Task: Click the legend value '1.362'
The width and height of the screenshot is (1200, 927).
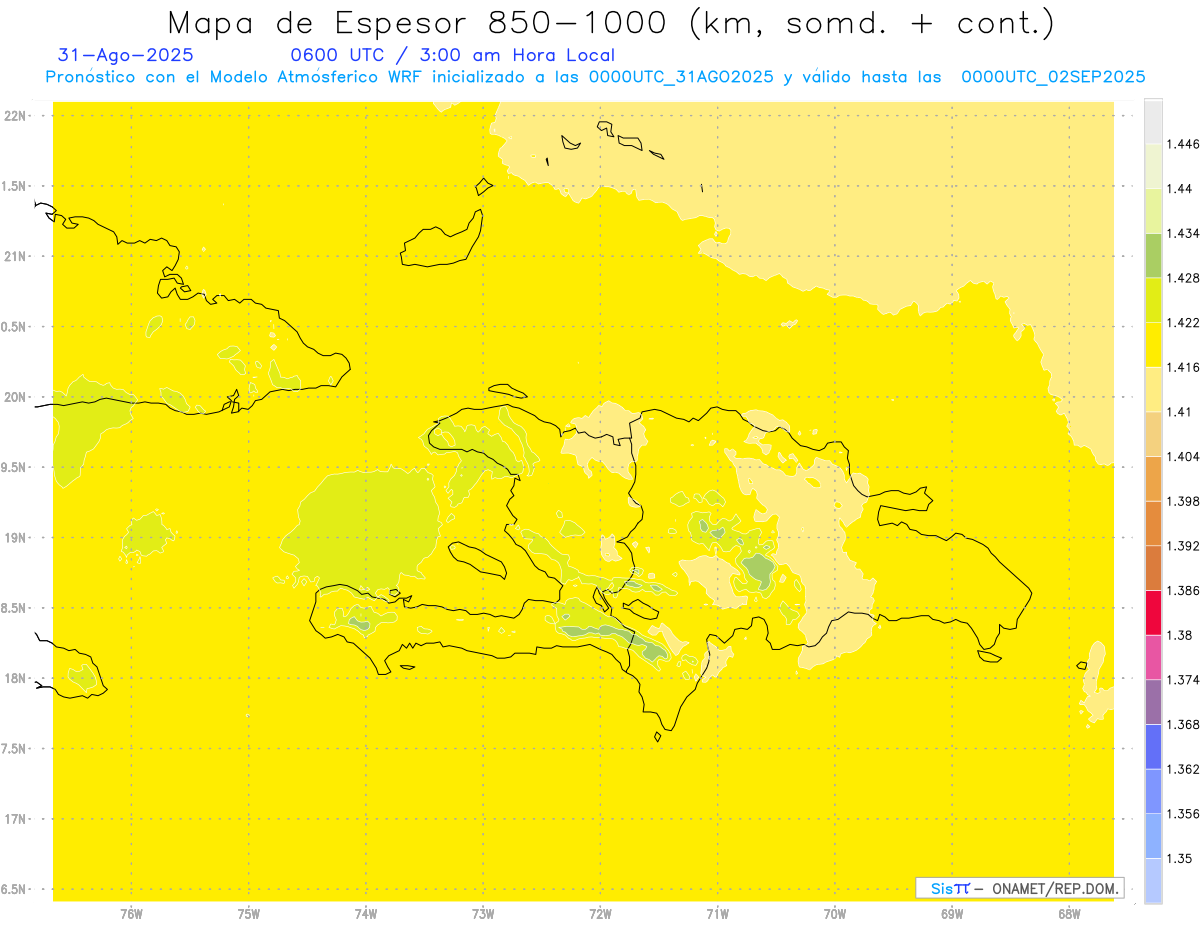Action: [1183, 769]
